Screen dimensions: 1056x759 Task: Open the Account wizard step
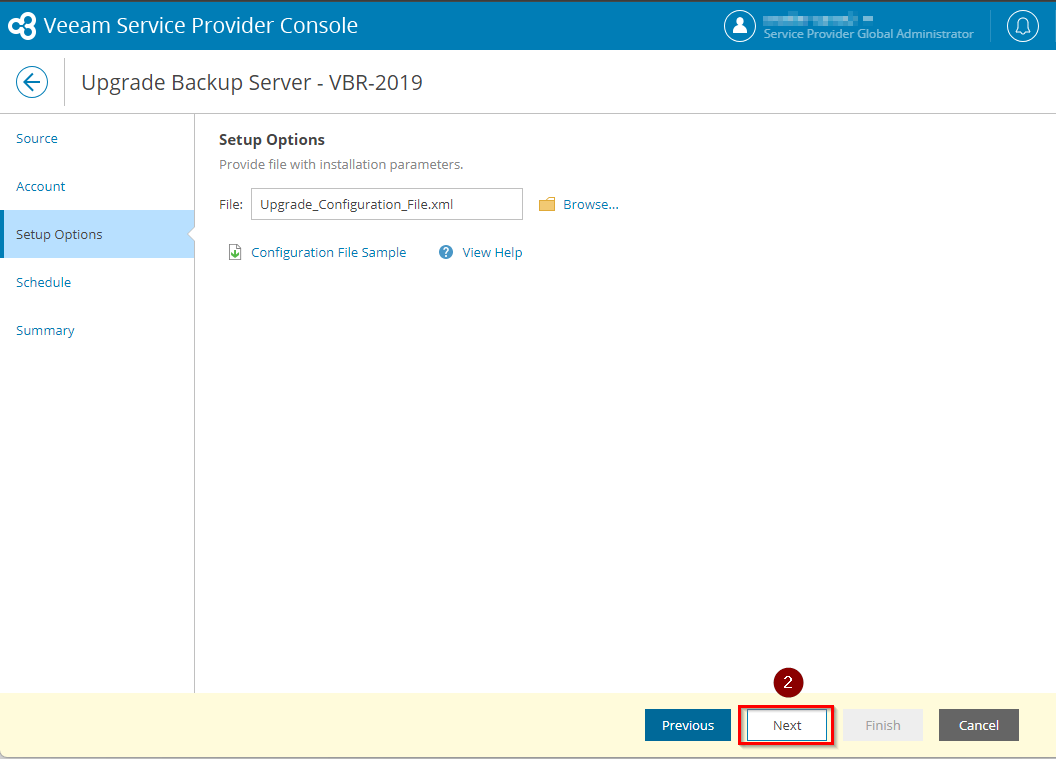[x=40, y=187]
